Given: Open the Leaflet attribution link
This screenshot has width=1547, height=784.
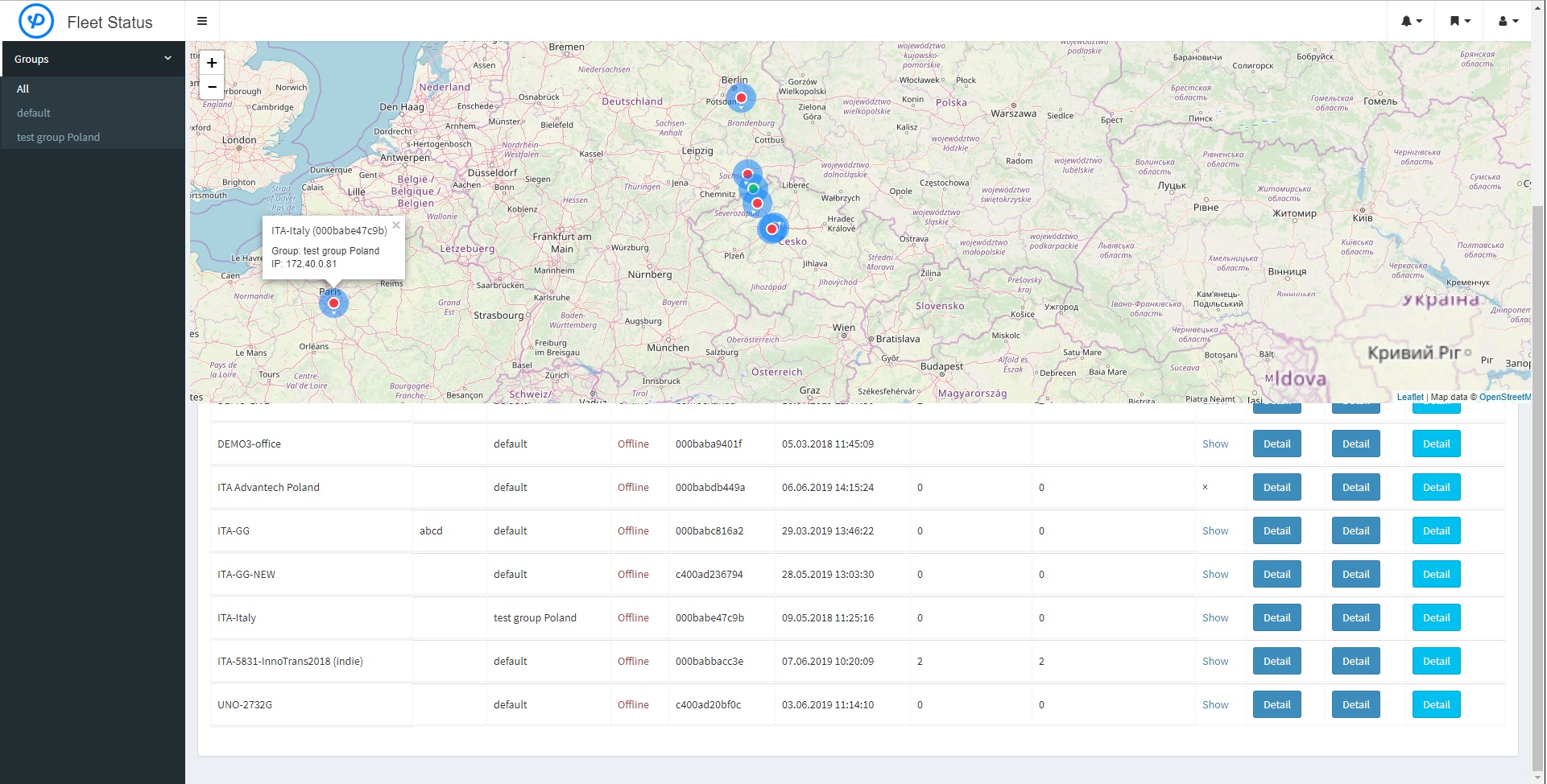Looking at the screenshot, I should (x=1409, y=397).
